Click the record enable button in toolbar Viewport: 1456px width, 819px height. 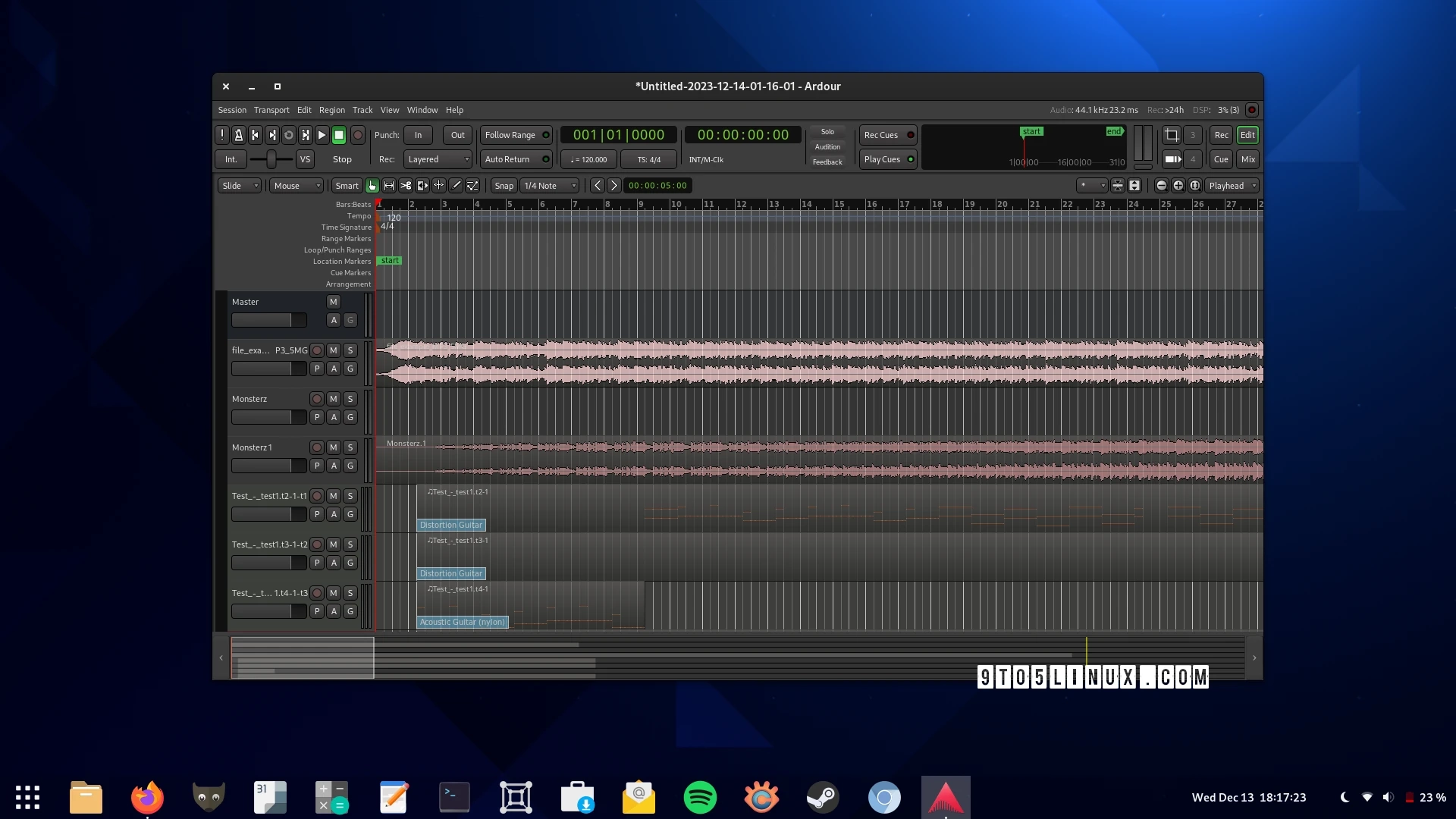[x=356, y=134]
